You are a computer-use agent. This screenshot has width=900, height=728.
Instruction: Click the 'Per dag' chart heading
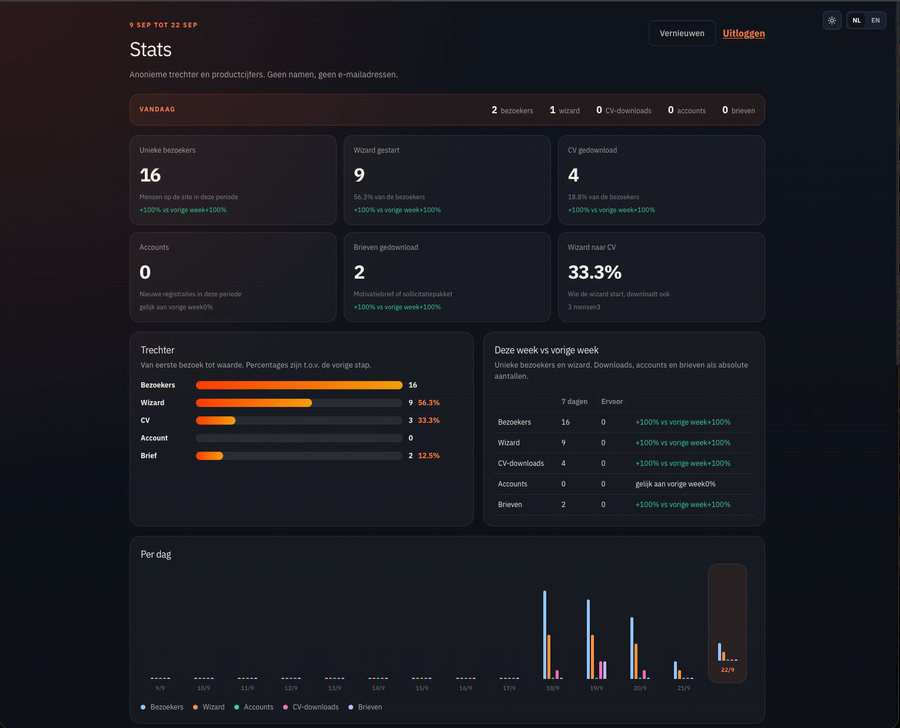coord(156,554)
